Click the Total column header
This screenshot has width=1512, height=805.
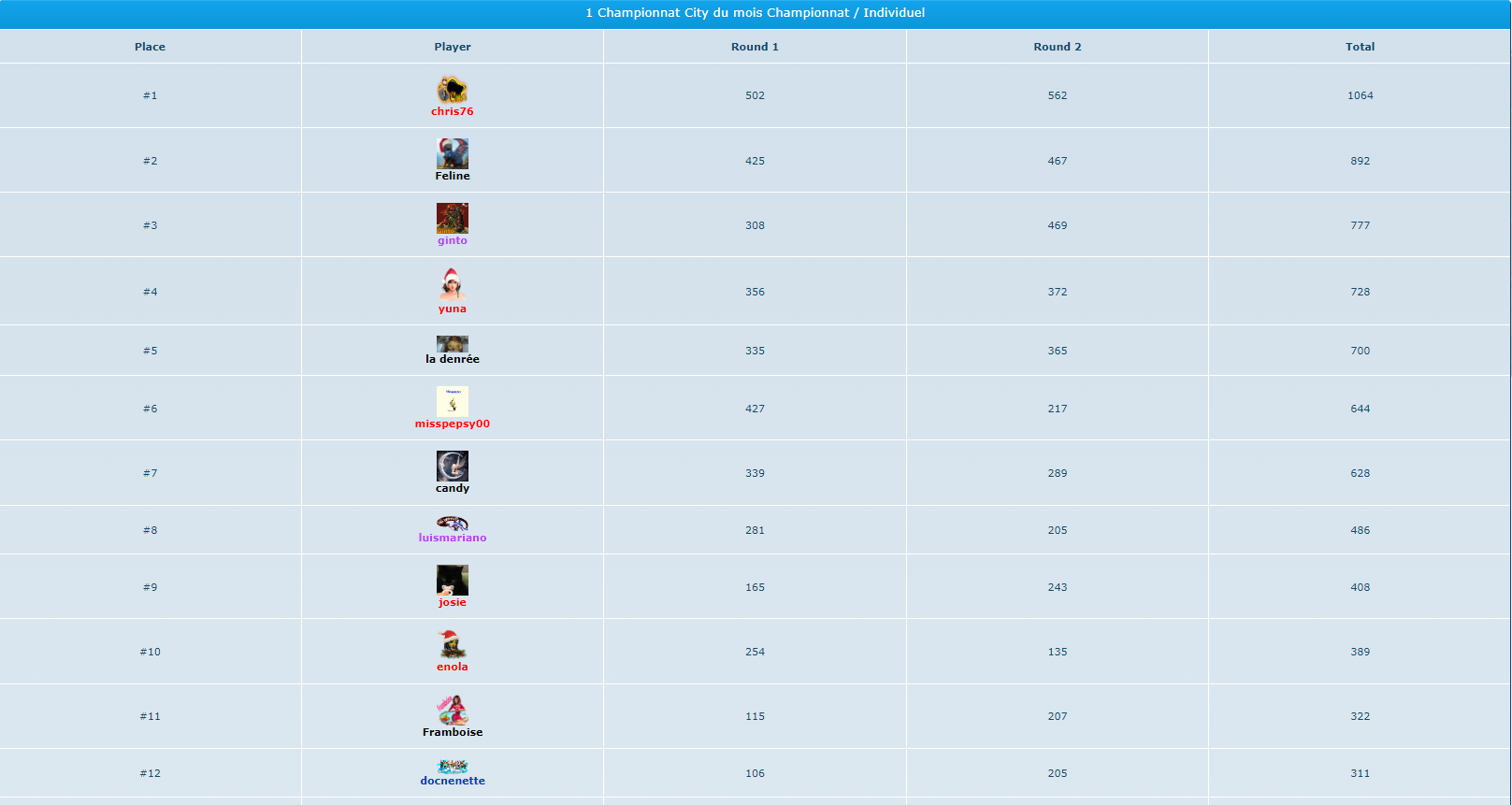click(x=1360, y=47)
